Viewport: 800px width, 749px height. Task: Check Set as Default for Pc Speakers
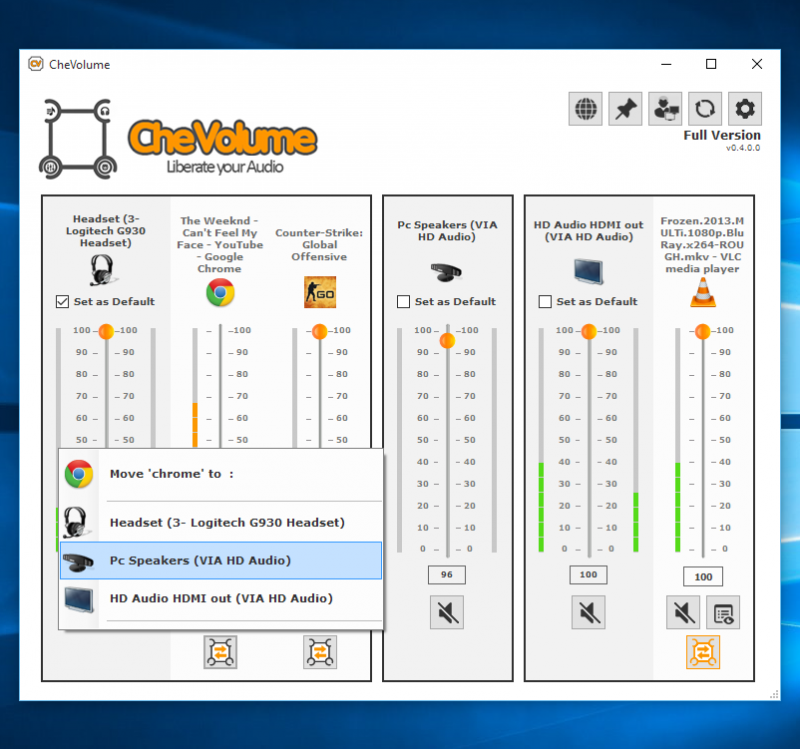403,302
